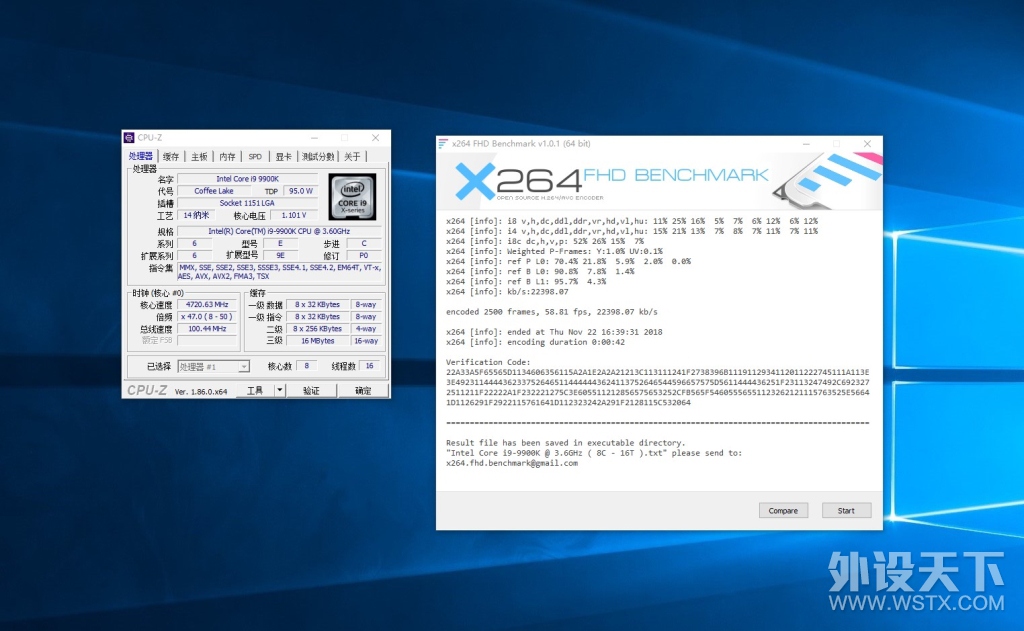
Task: Click the x264 FHD Benchmark title icon
Action: (x=443, y=144)
